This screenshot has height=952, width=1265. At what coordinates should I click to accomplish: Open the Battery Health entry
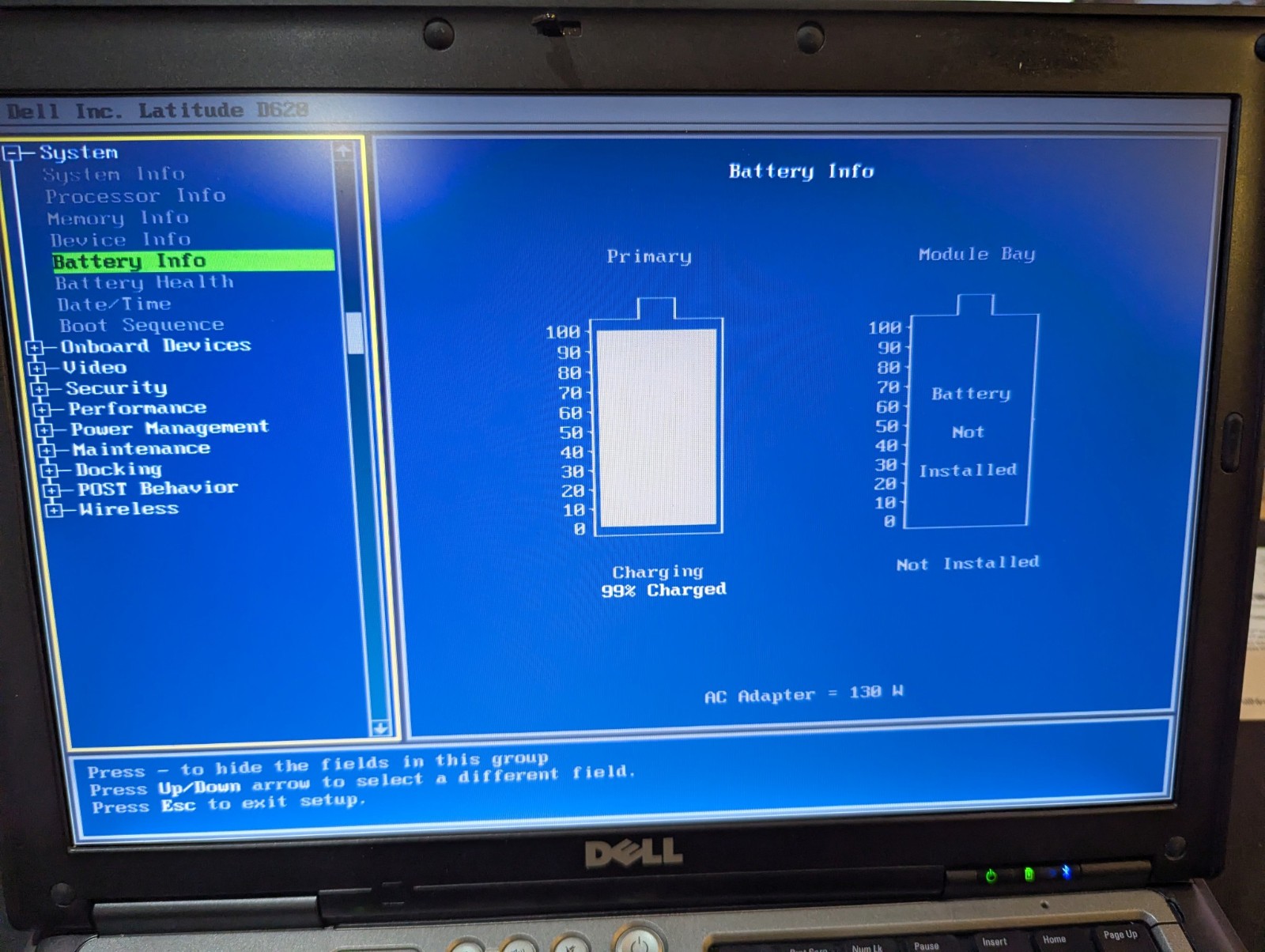click(145, 282)
